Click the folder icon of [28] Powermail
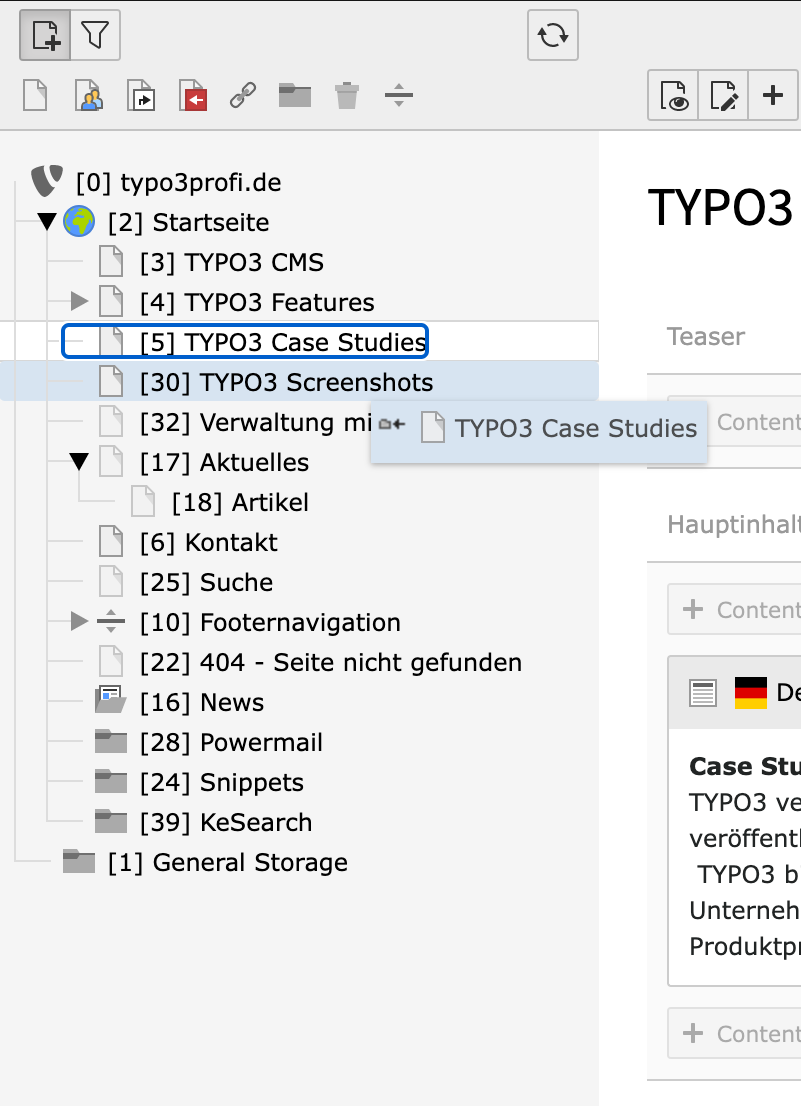Image resolution: width=801 pixels, height=1106 pixels. 111,741
